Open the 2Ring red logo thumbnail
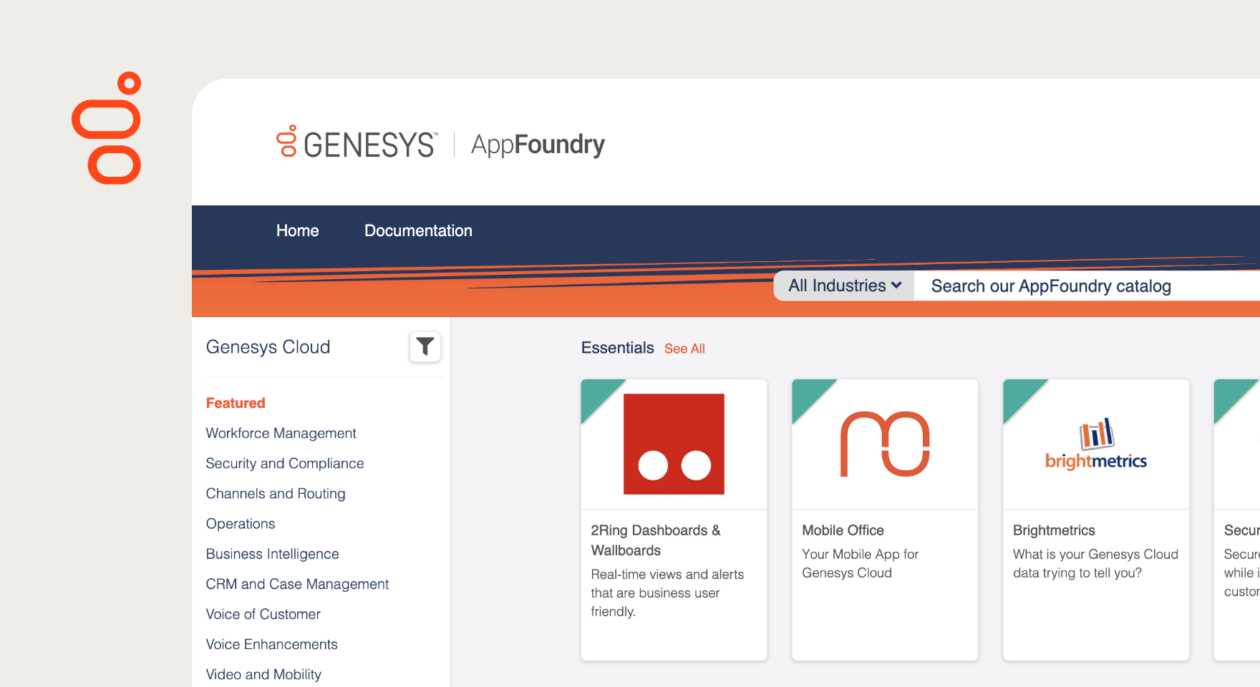 tap(674, 444)
